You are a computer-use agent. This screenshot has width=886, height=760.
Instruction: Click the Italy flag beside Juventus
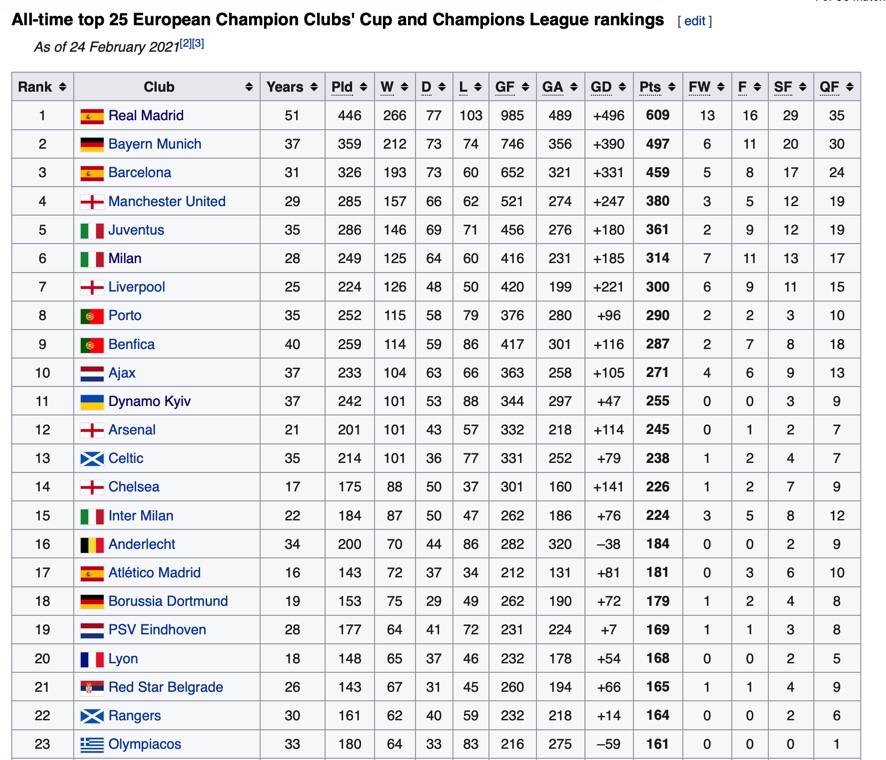coord(92,230)
